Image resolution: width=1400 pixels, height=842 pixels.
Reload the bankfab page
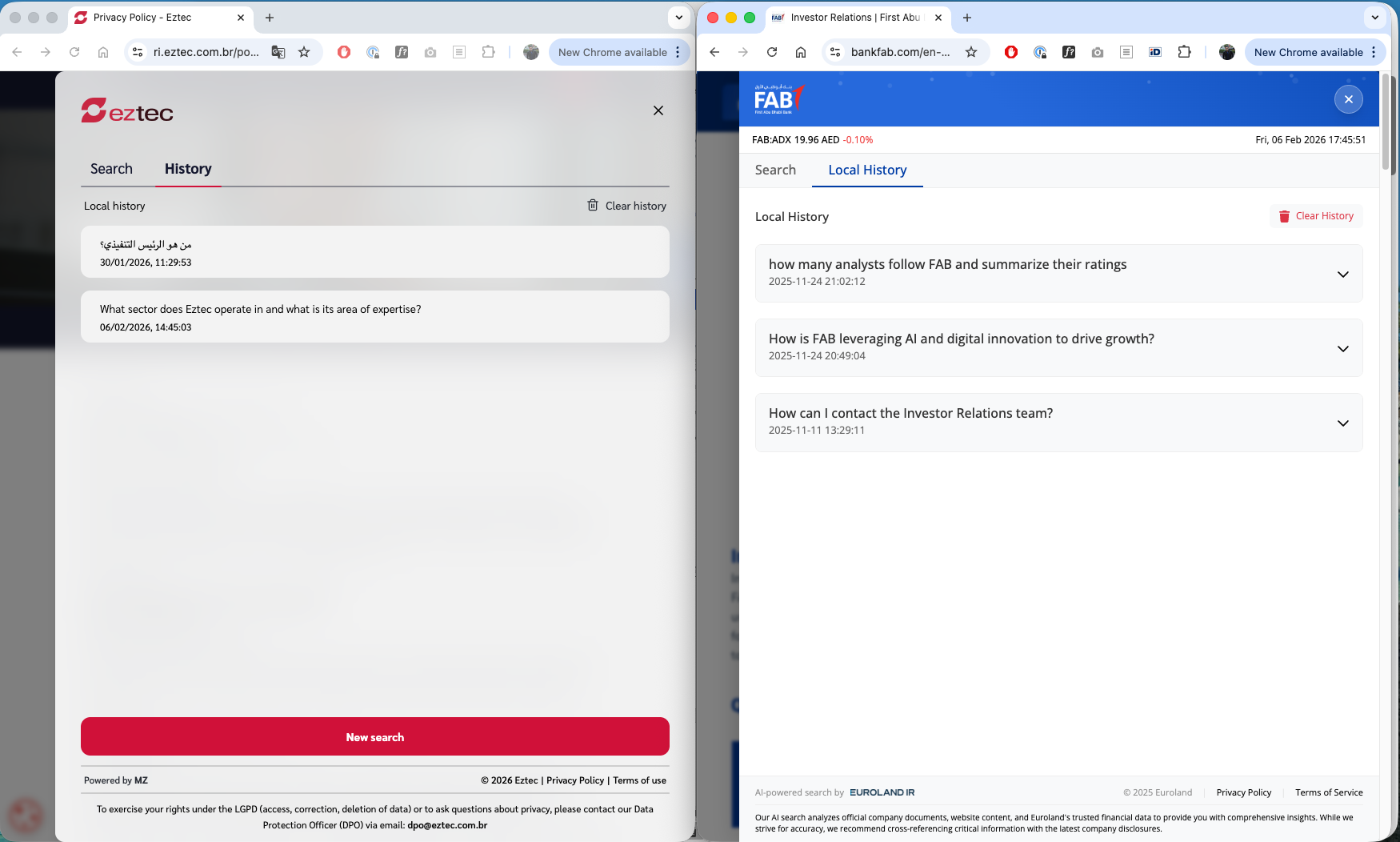point(772,52)
